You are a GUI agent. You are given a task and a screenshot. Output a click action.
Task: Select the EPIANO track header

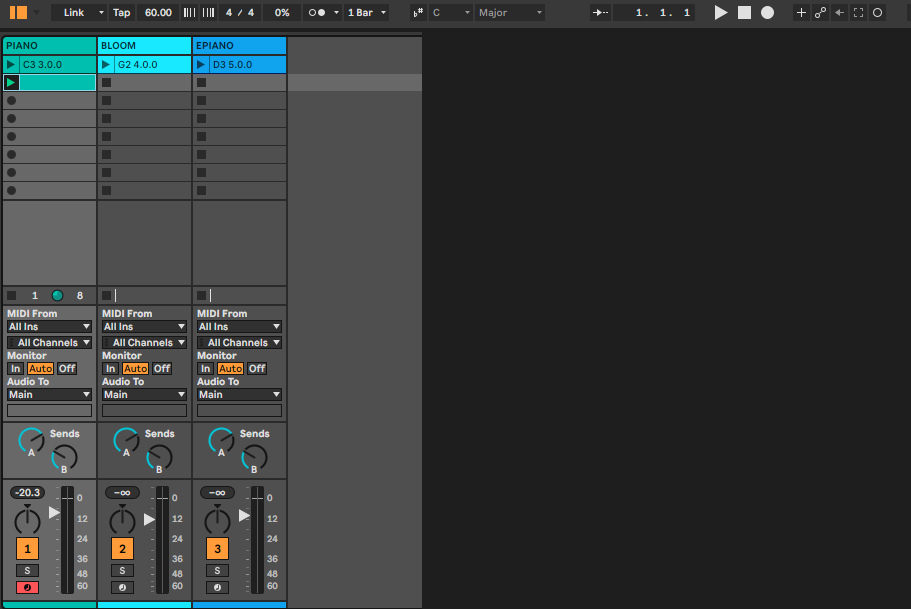click(x=239, y=45)
